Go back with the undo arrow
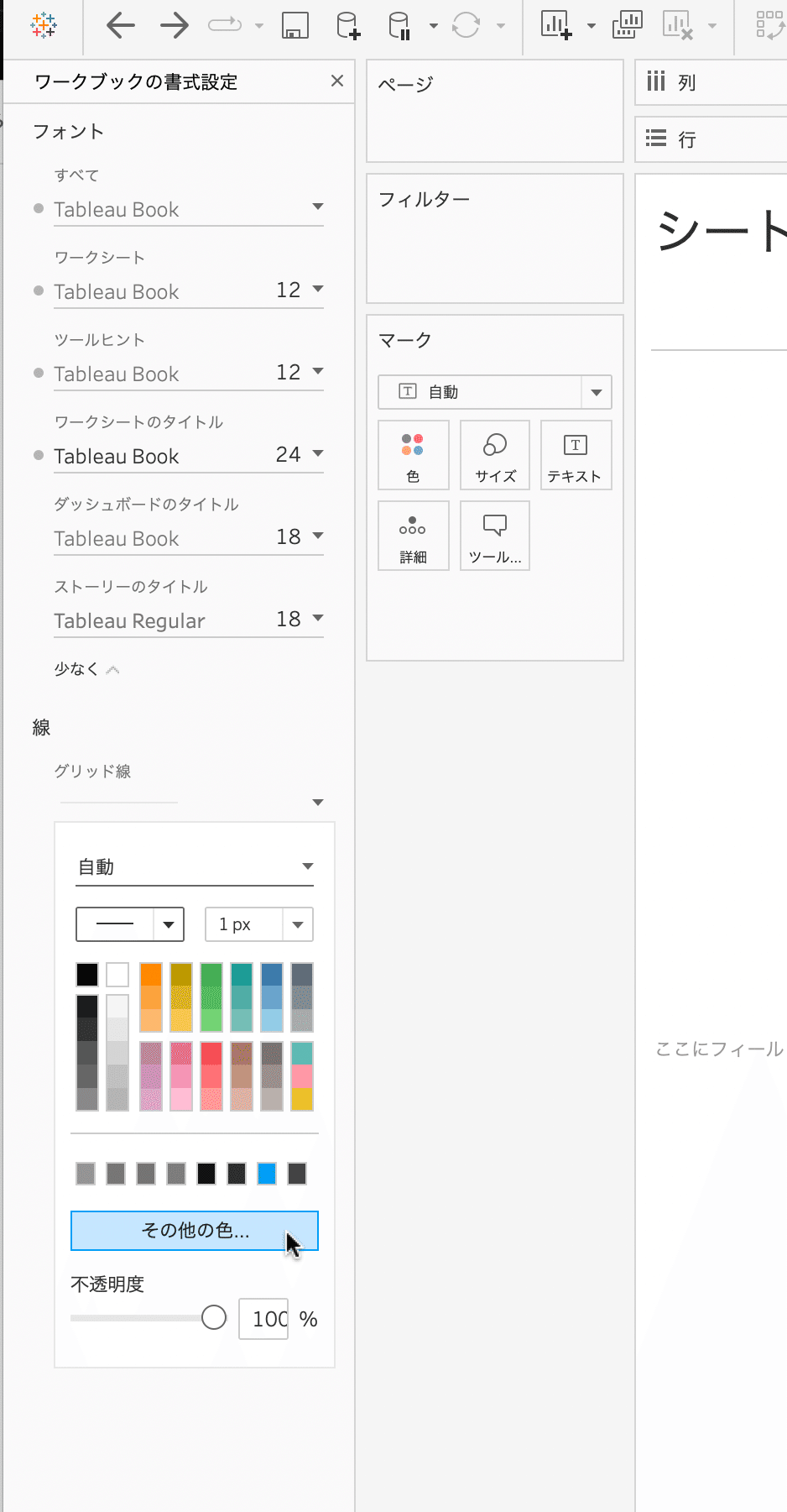787x1512 pixels. (121, 25)
